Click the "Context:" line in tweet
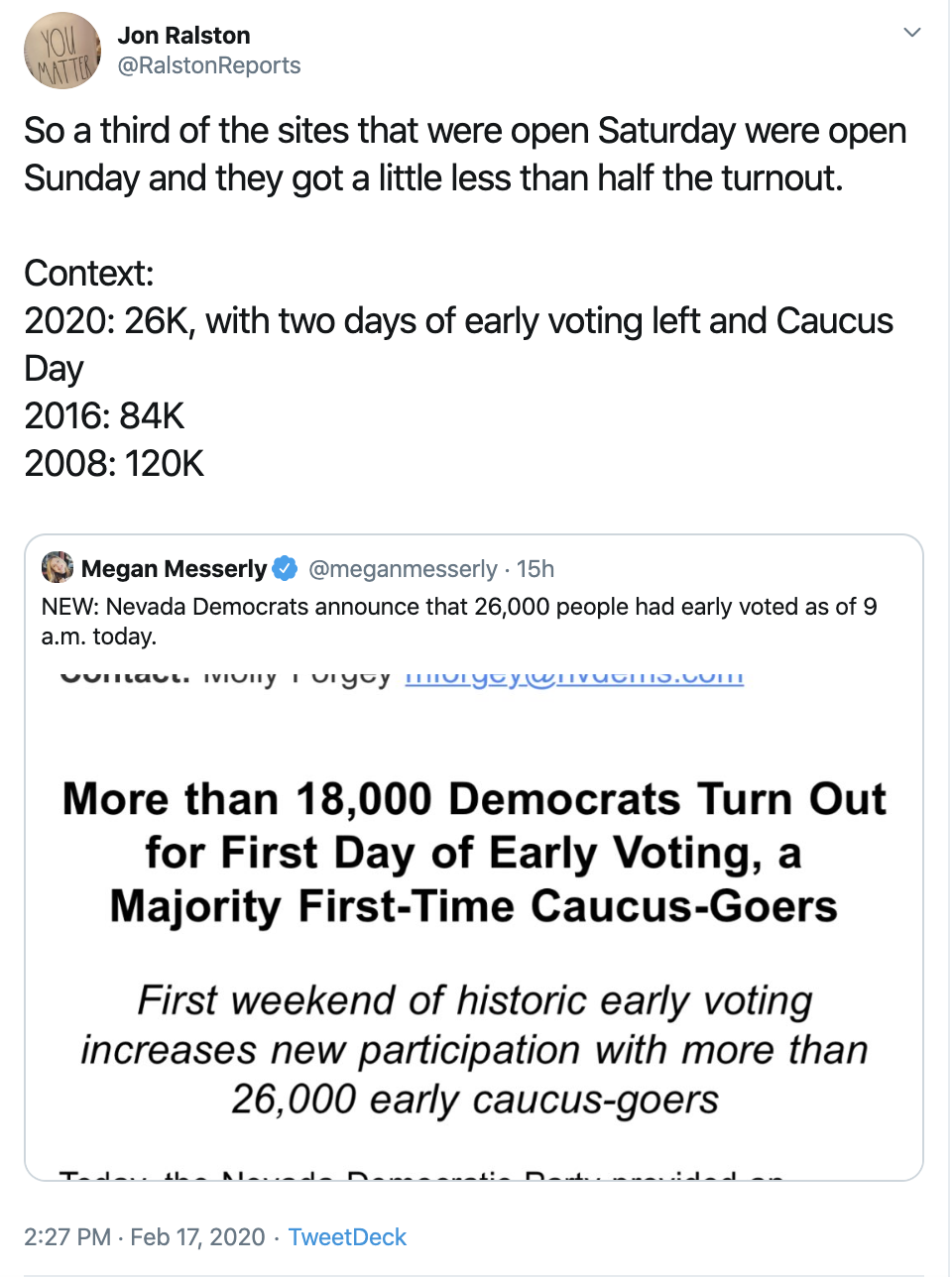The height and width of the screenshot is (1277, 952). click(89, 274)
